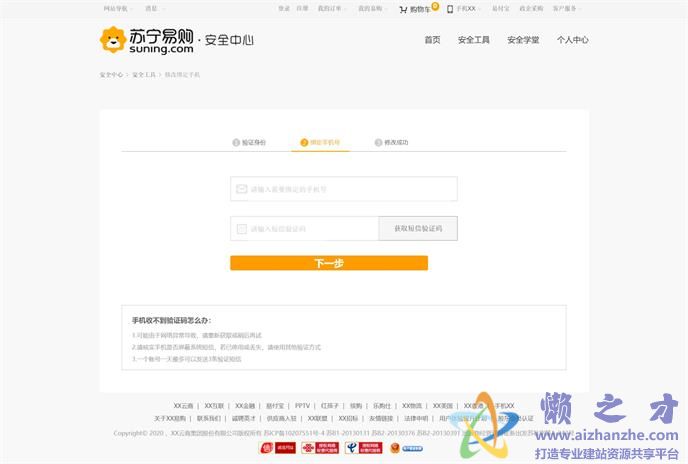Select the 安全学堂 navigation item

(x=523, y=40)
